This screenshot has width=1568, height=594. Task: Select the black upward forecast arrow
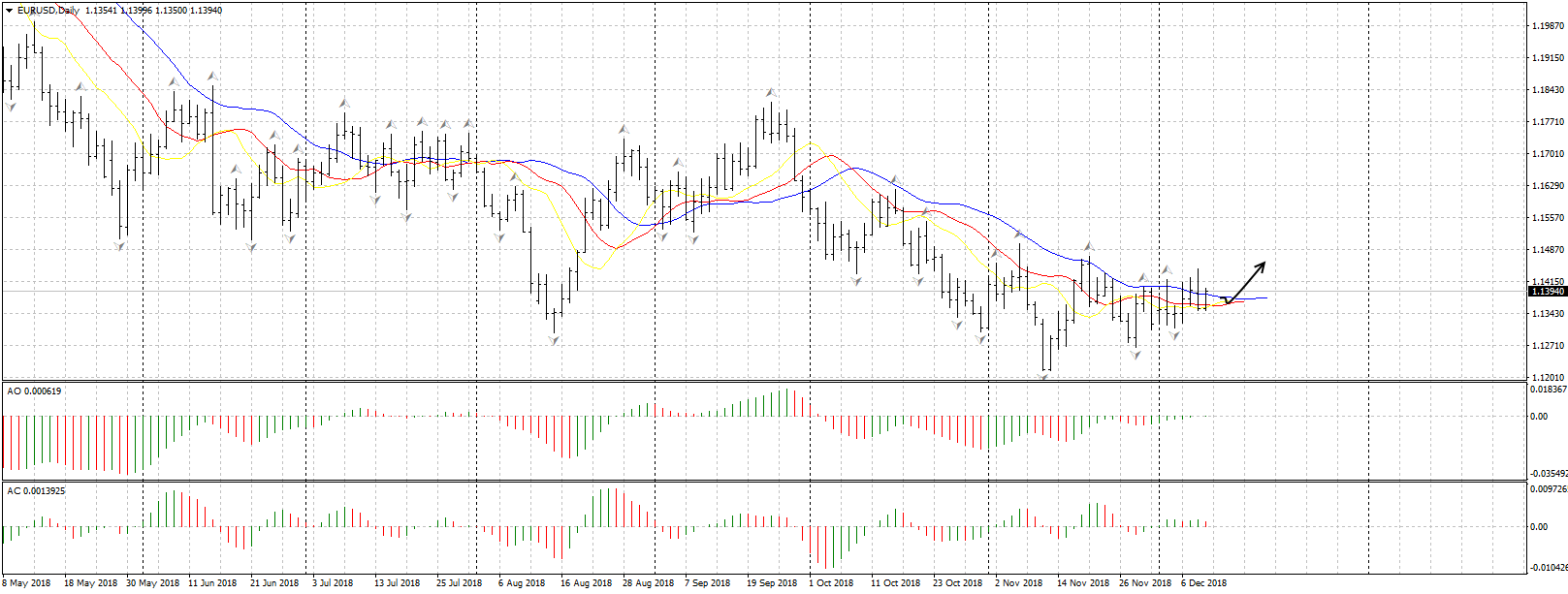1248,281
